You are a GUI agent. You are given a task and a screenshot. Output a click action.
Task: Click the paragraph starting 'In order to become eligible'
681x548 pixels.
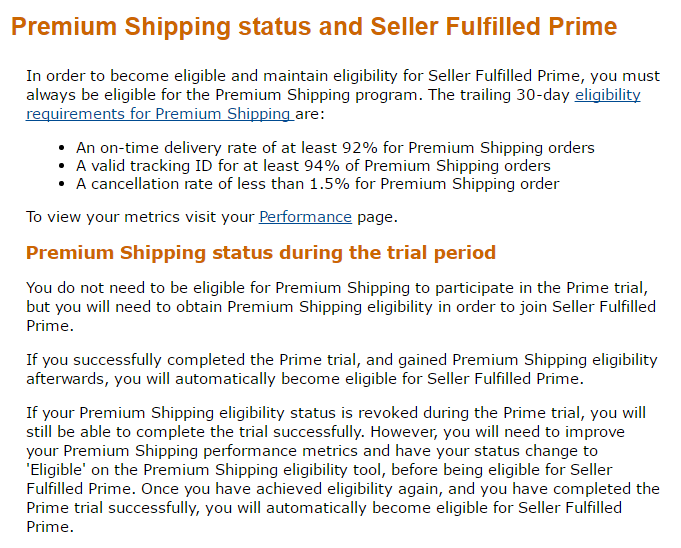coord(330,85)
